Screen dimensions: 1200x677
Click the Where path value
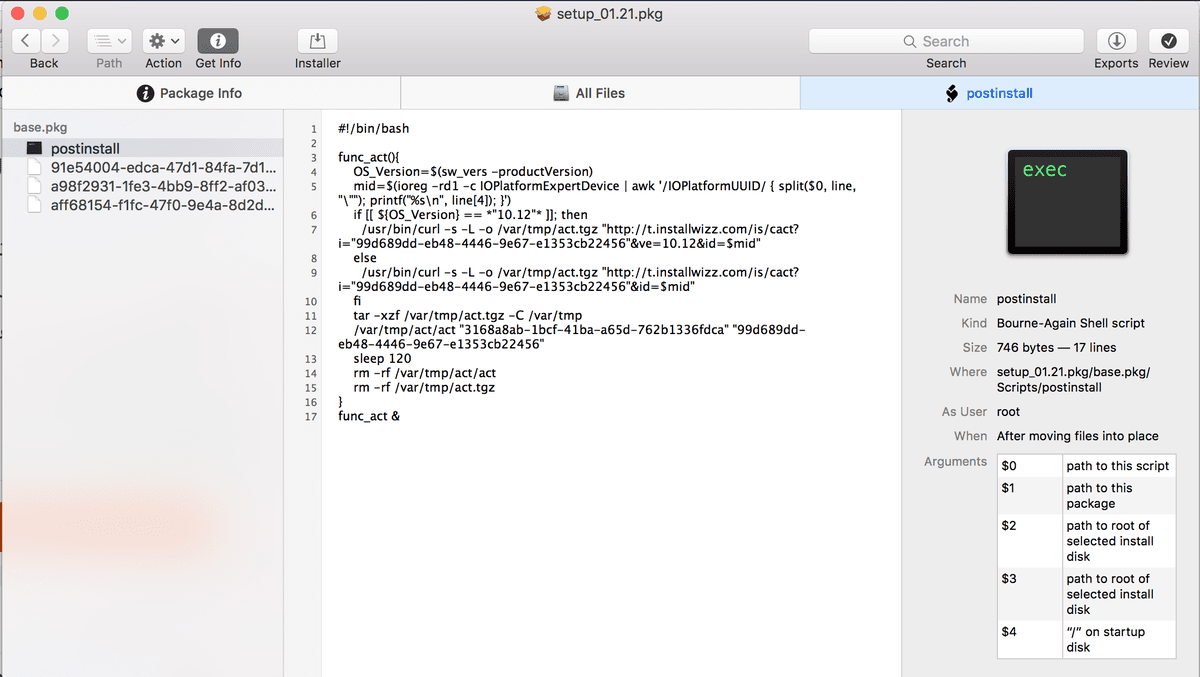click(x=1074, y=379)
